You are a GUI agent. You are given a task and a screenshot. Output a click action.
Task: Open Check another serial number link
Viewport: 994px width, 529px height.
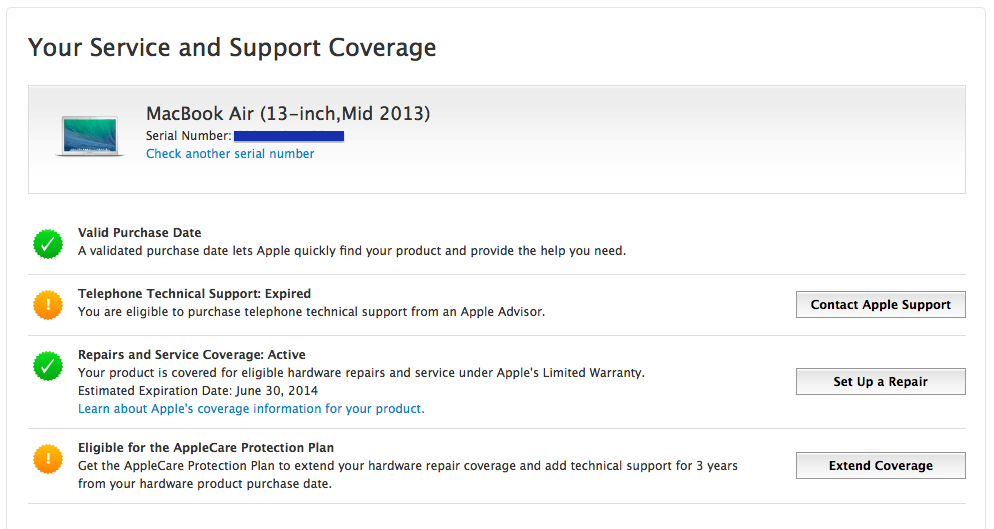point(230,153)
